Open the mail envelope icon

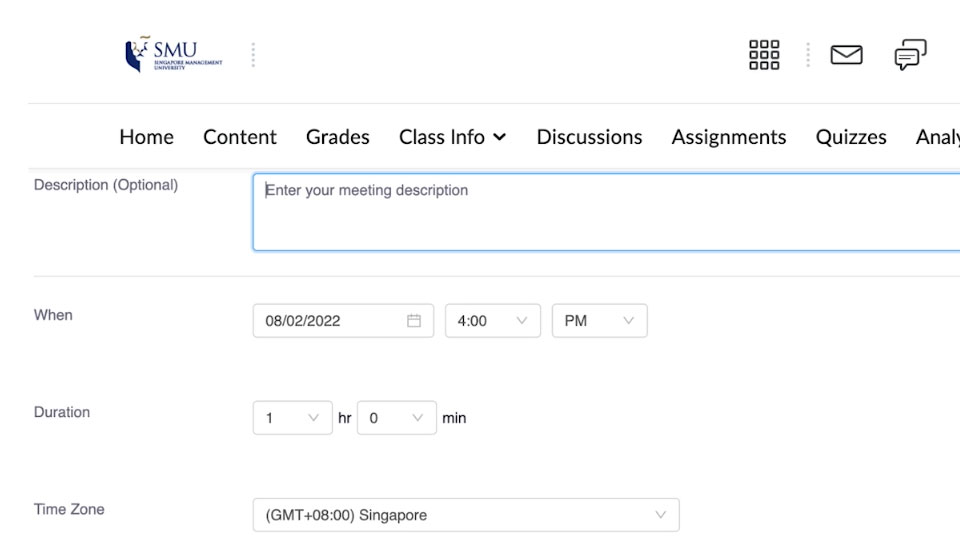click(847, 55)
